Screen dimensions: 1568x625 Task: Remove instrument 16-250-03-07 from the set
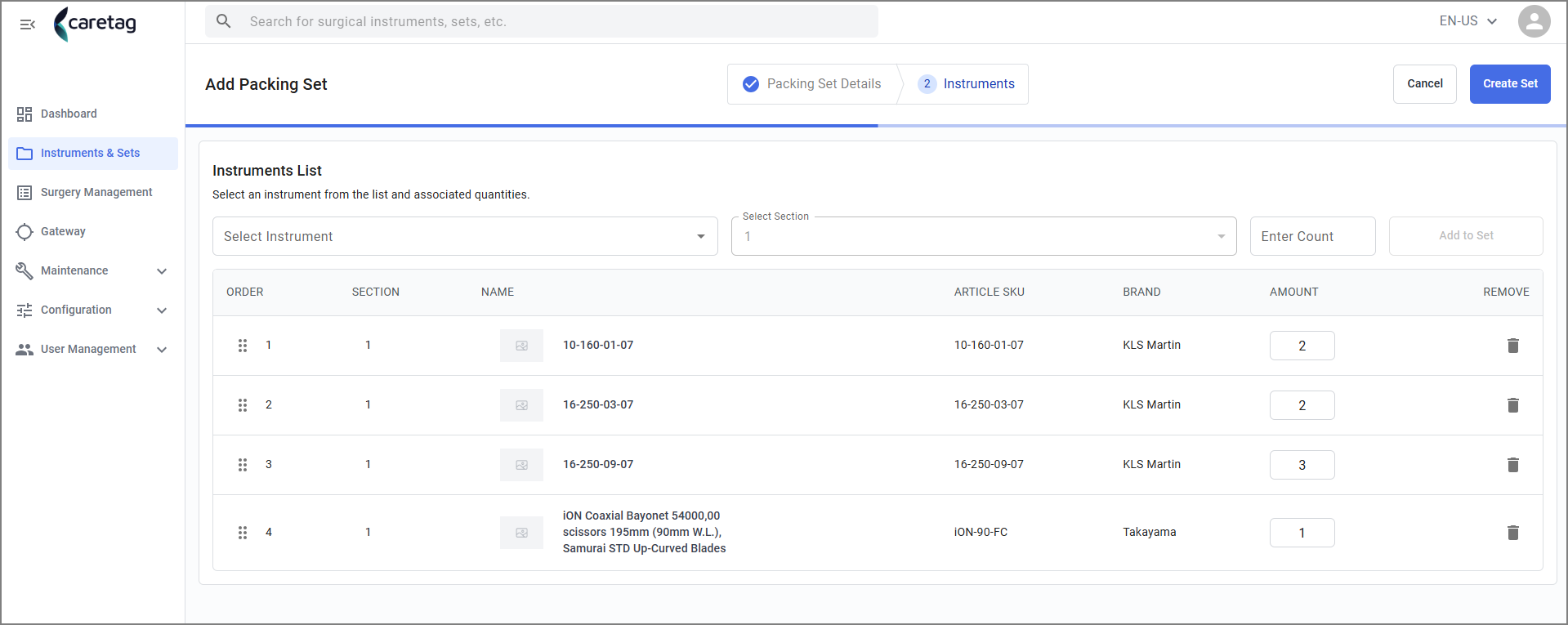tap(1512, 405)
